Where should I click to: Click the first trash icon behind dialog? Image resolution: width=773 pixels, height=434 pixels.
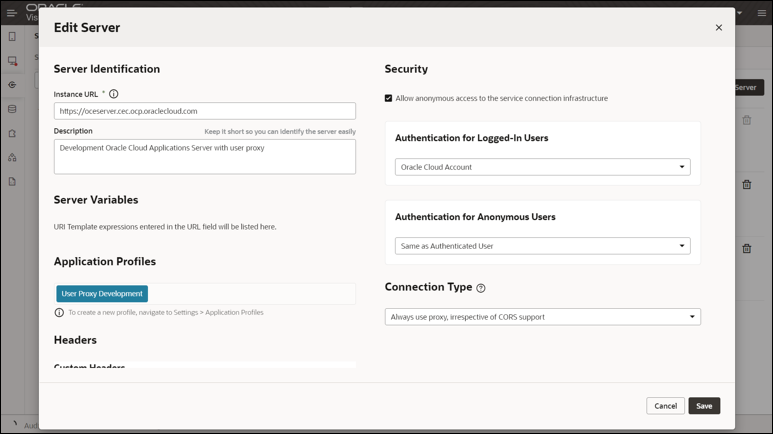click(747, 120)
